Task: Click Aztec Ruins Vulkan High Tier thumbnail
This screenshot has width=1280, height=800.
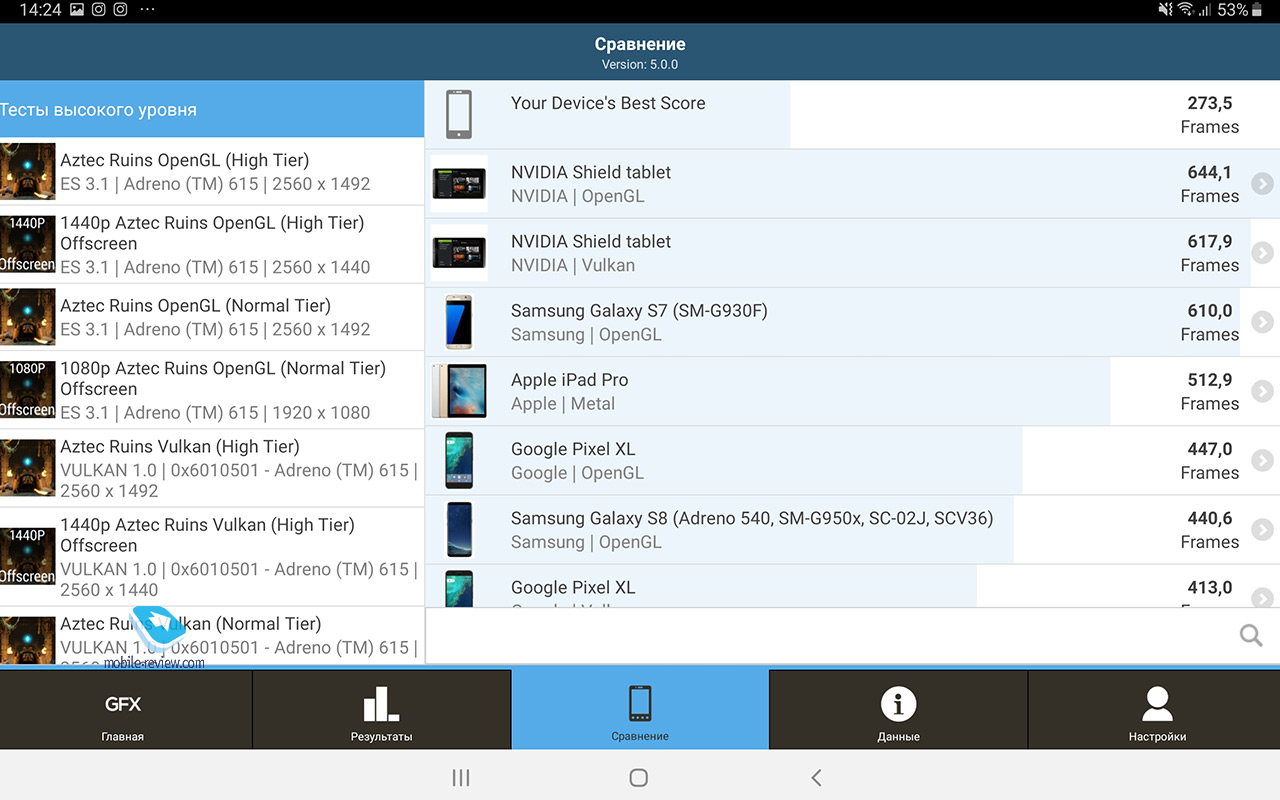Action: coord(28,468)
